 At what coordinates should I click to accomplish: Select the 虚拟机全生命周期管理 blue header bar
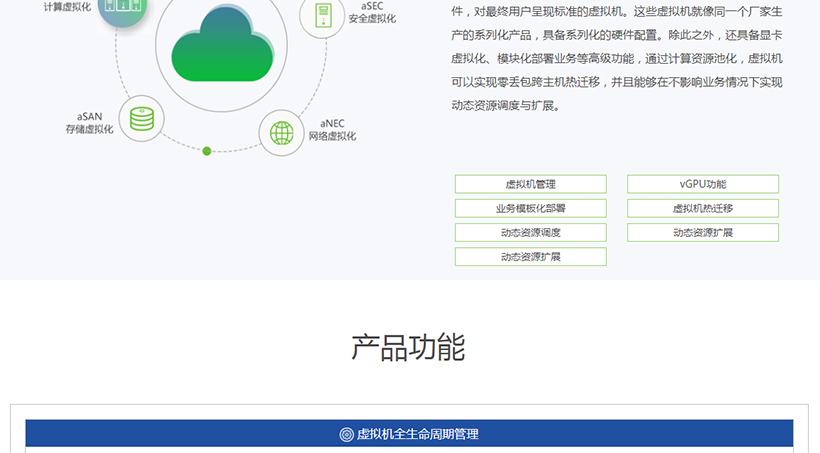(409, 434)
